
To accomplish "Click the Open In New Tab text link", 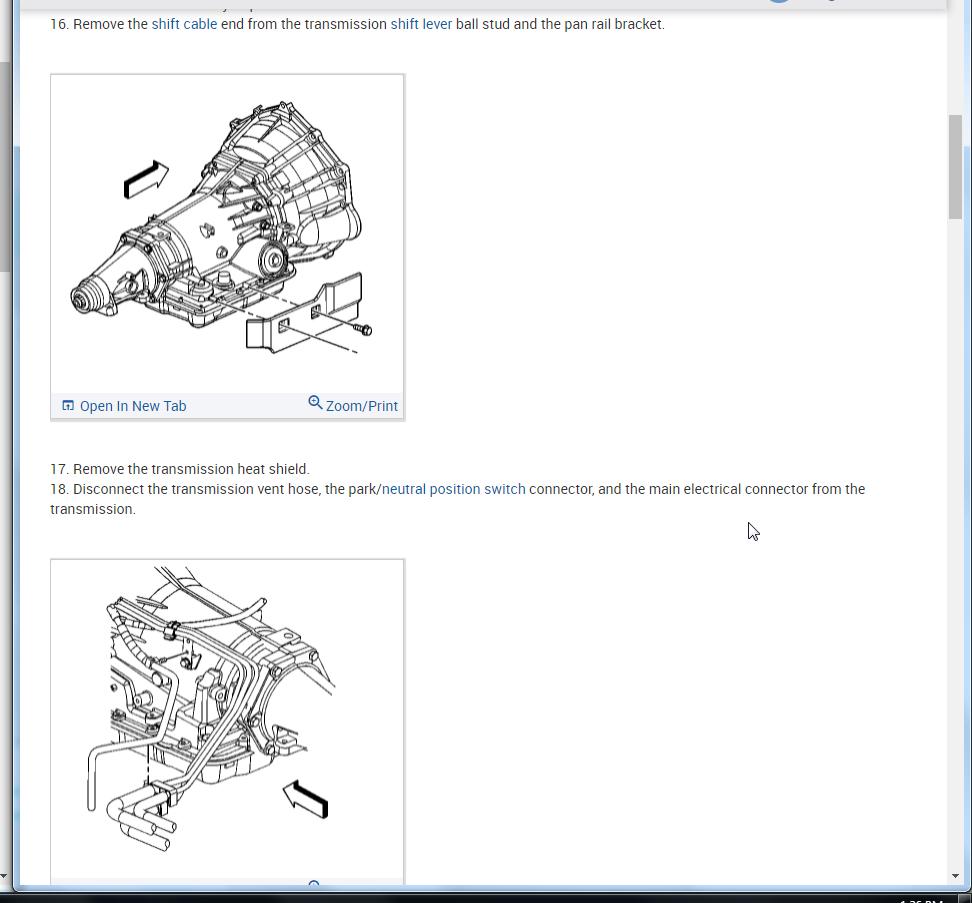I will pyautogui.click(x=133, y=406).
